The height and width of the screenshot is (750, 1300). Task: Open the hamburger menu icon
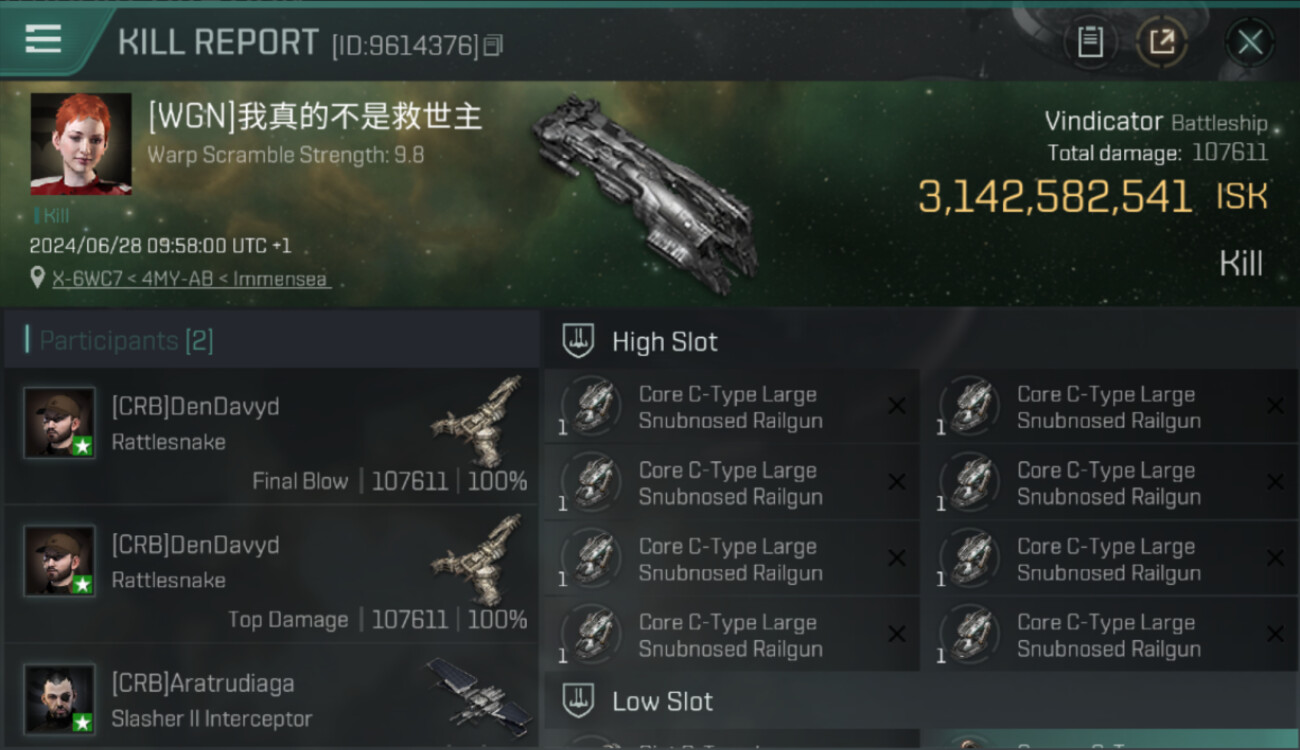point(43,39)
